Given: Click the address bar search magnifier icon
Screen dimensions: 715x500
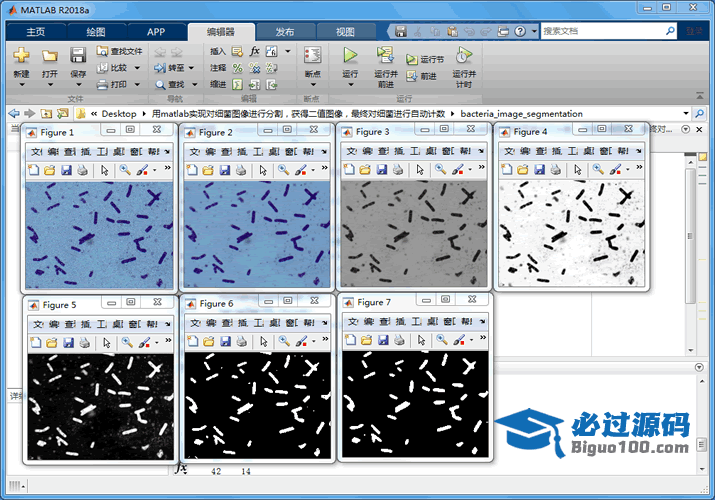Looking at the screenshot, I should (699, 113).
